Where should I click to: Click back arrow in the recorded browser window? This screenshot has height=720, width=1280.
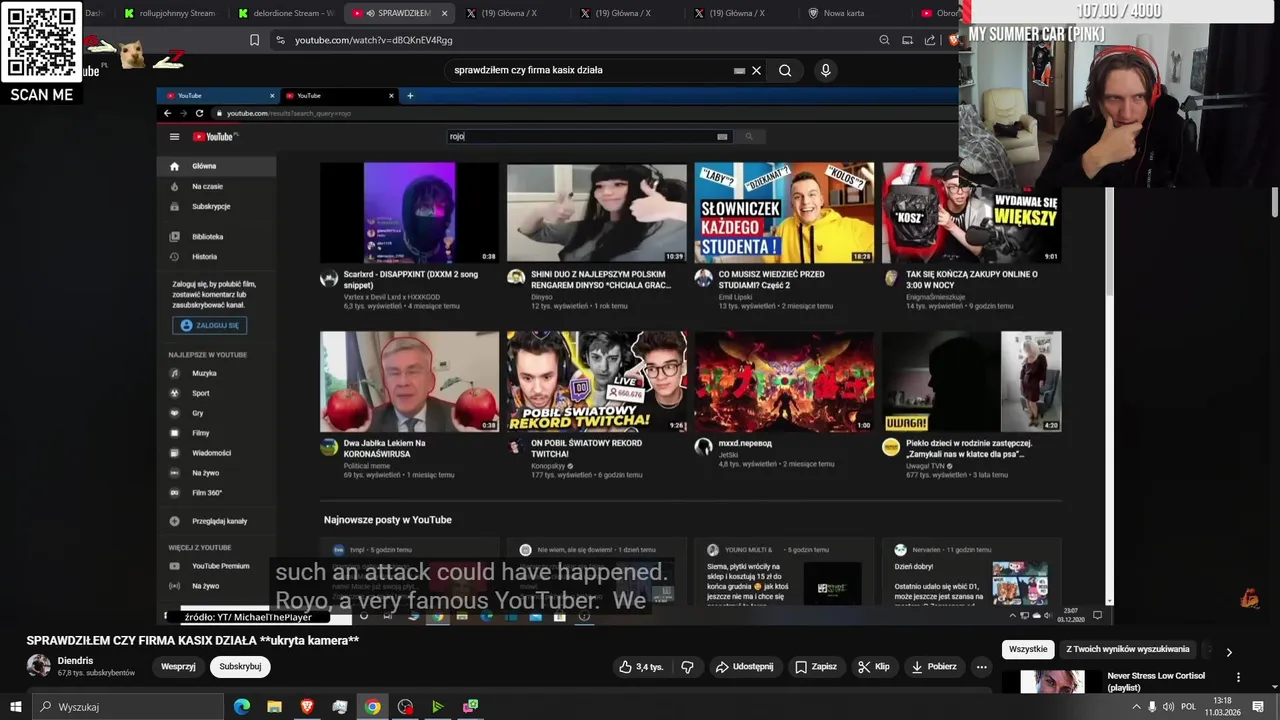(168, 113)
